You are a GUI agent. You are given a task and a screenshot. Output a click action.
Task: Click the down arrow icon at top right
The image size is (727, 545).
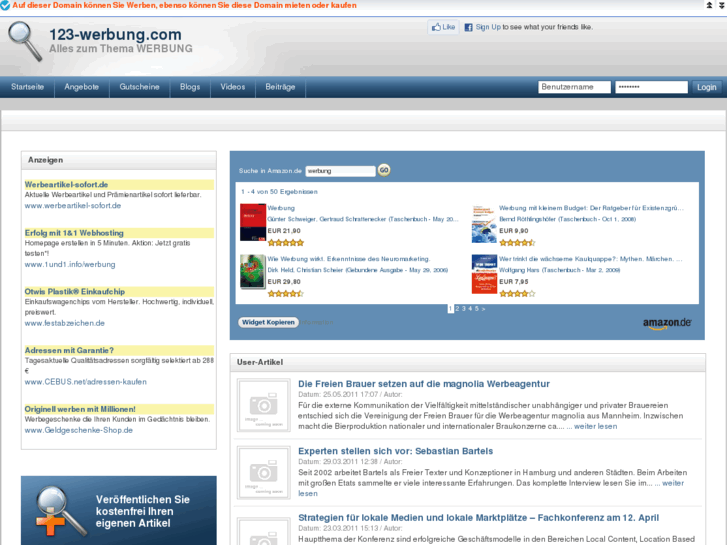(721, 5)
